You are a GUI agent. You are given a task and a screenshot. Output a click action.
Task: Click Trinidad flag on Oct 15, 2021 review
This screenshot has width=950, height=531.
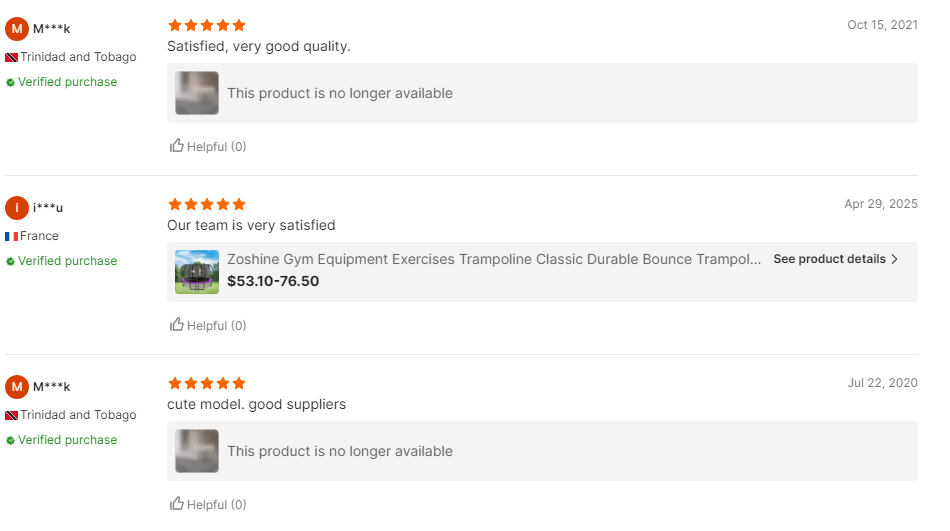coord(12,57)
